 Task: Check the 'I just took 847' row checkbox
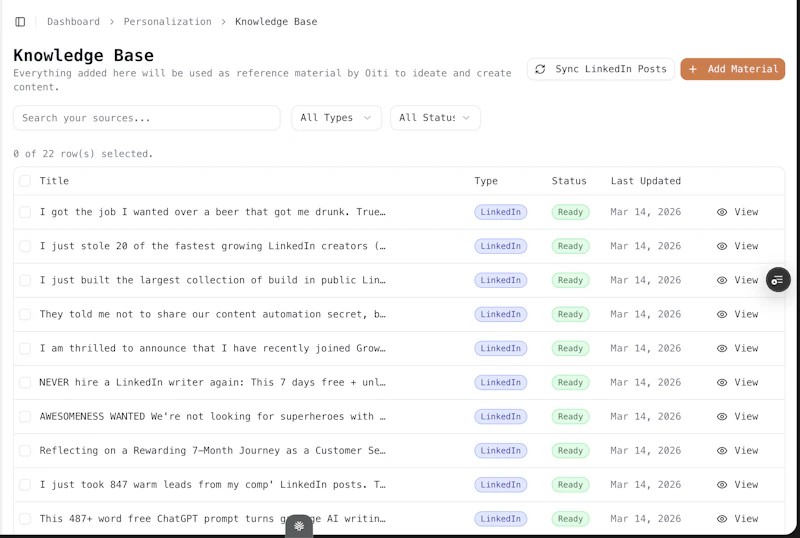[25, 484]
